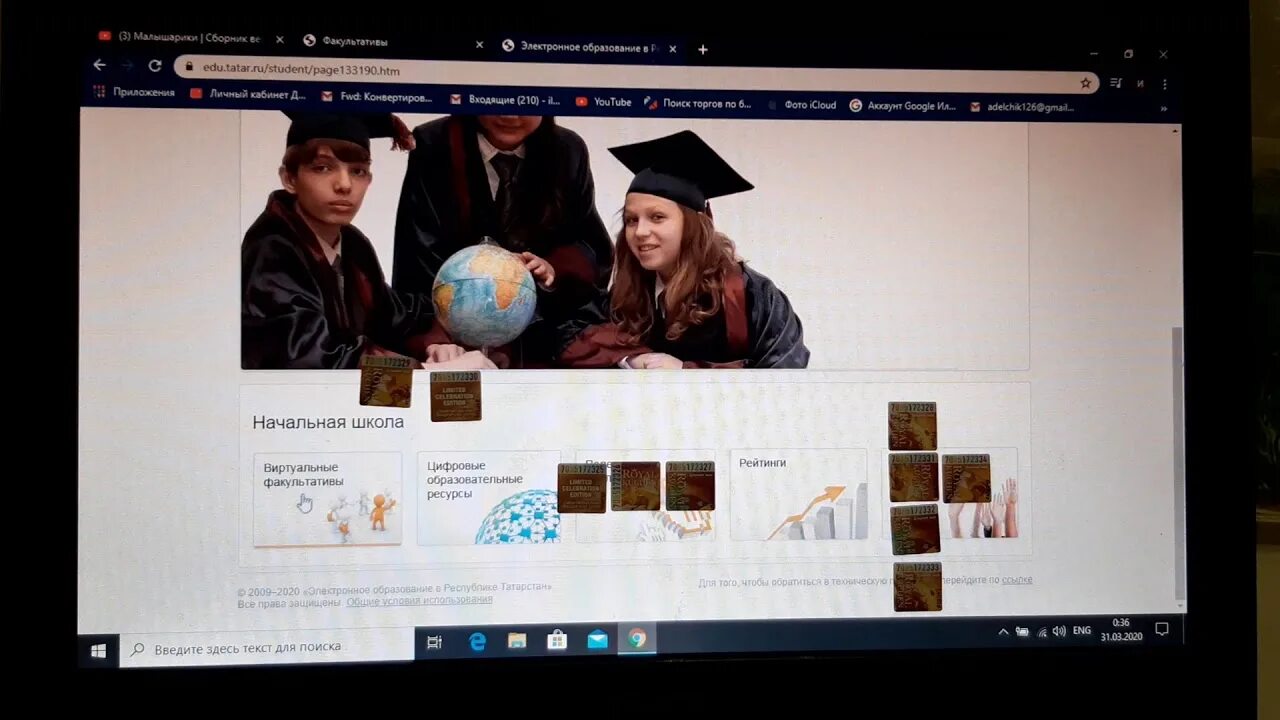Follow the tech support ссылке link
The width and height of the screenshot is (1280, 720).
coord(1017,579)
